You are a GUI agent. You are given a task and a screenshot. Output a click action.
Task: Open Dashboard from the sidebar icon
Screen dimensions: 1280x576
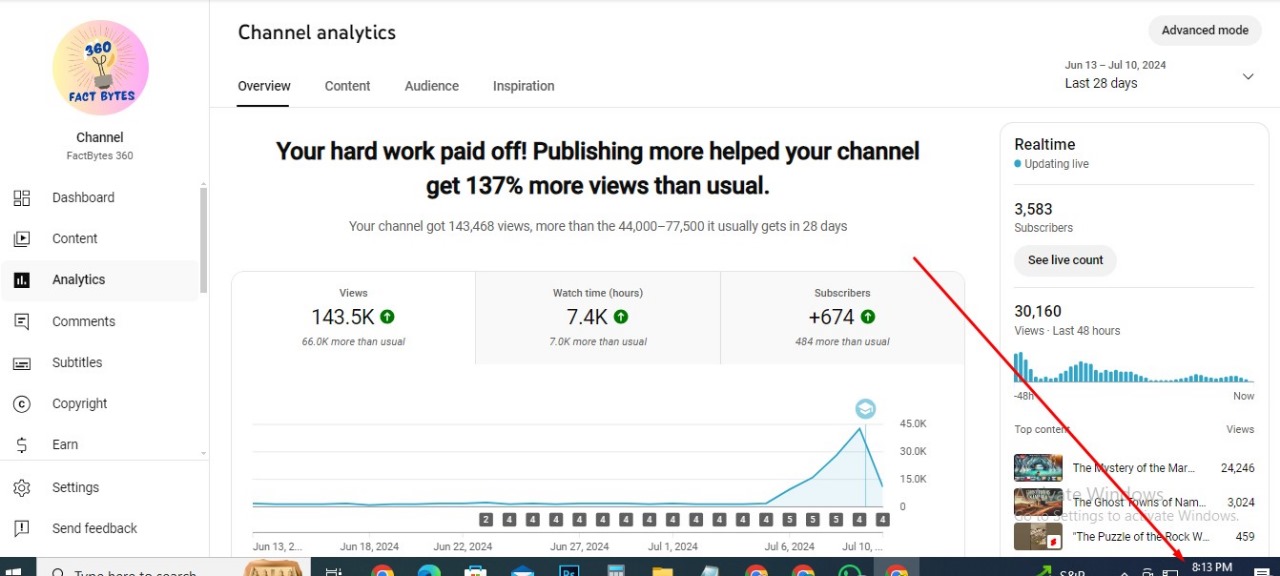[x=21, y=198]
